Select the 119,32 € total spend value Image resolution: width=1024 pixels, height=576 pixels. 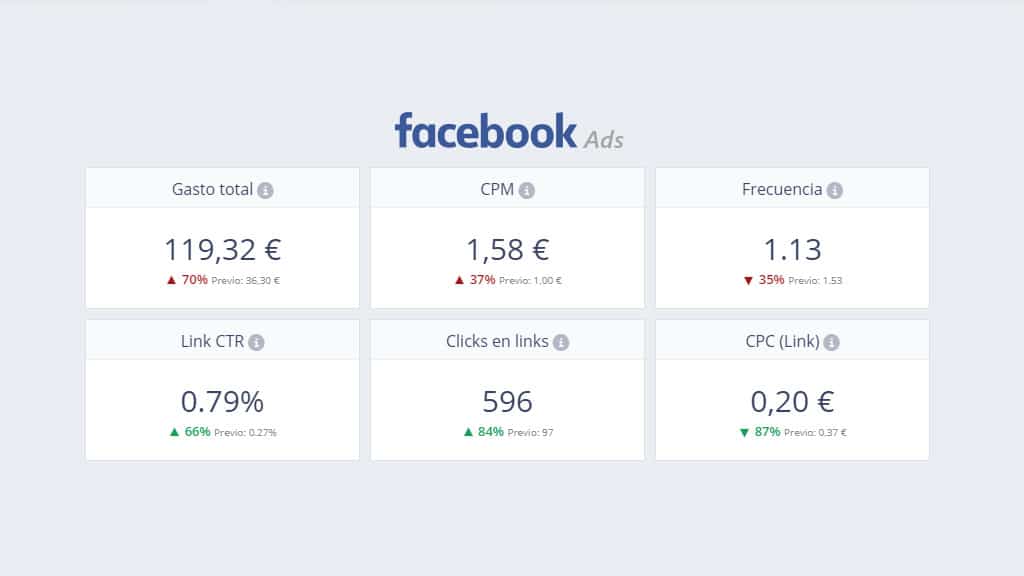click(x=222, y=250)
